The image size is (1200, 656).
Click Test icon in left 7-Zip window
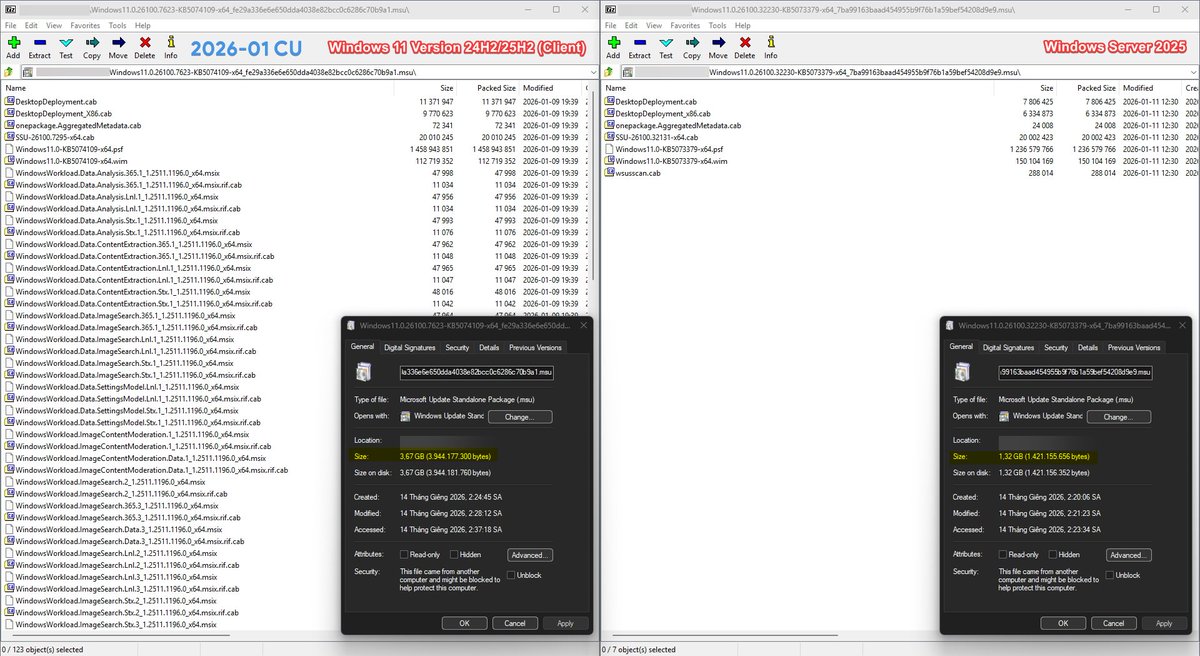tap(66, 43)
